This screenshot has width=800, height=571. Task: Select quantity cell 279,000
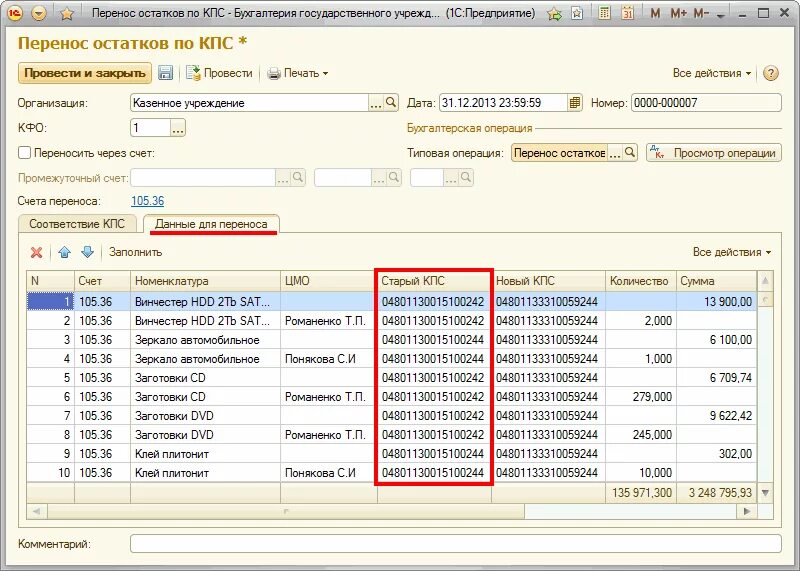(641, 396)
